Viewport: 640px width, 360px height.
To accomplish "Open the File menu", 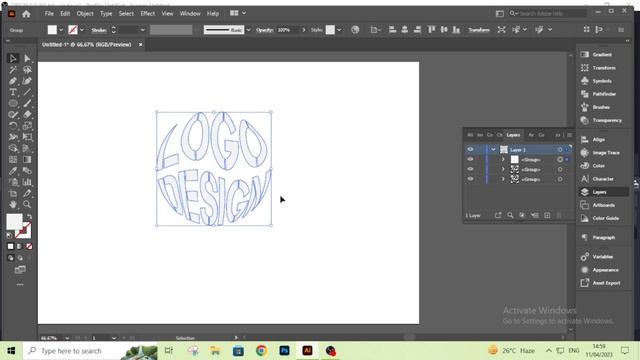I will click(x=49, y=13).
